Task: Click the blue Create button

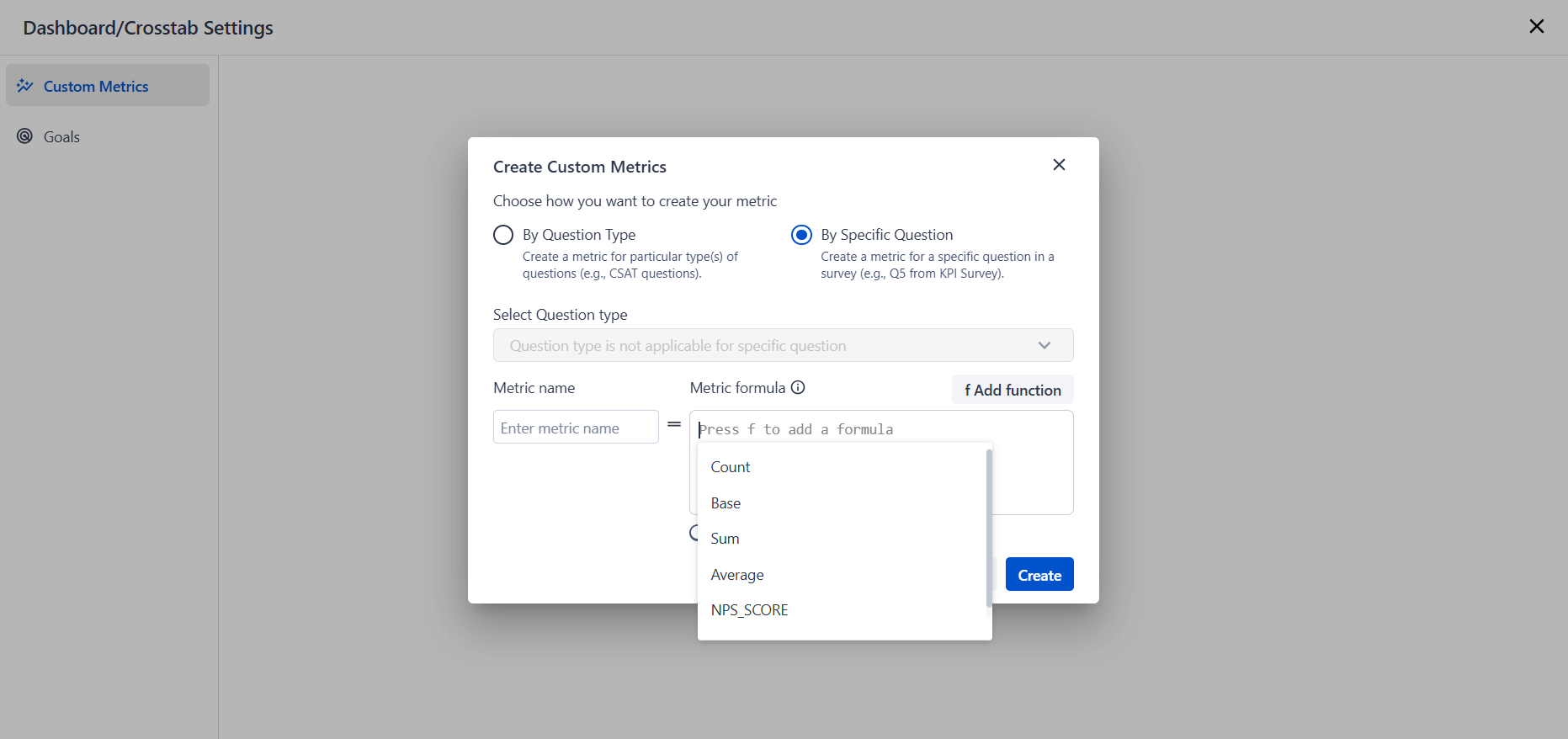Action: tap(1039, 575)
